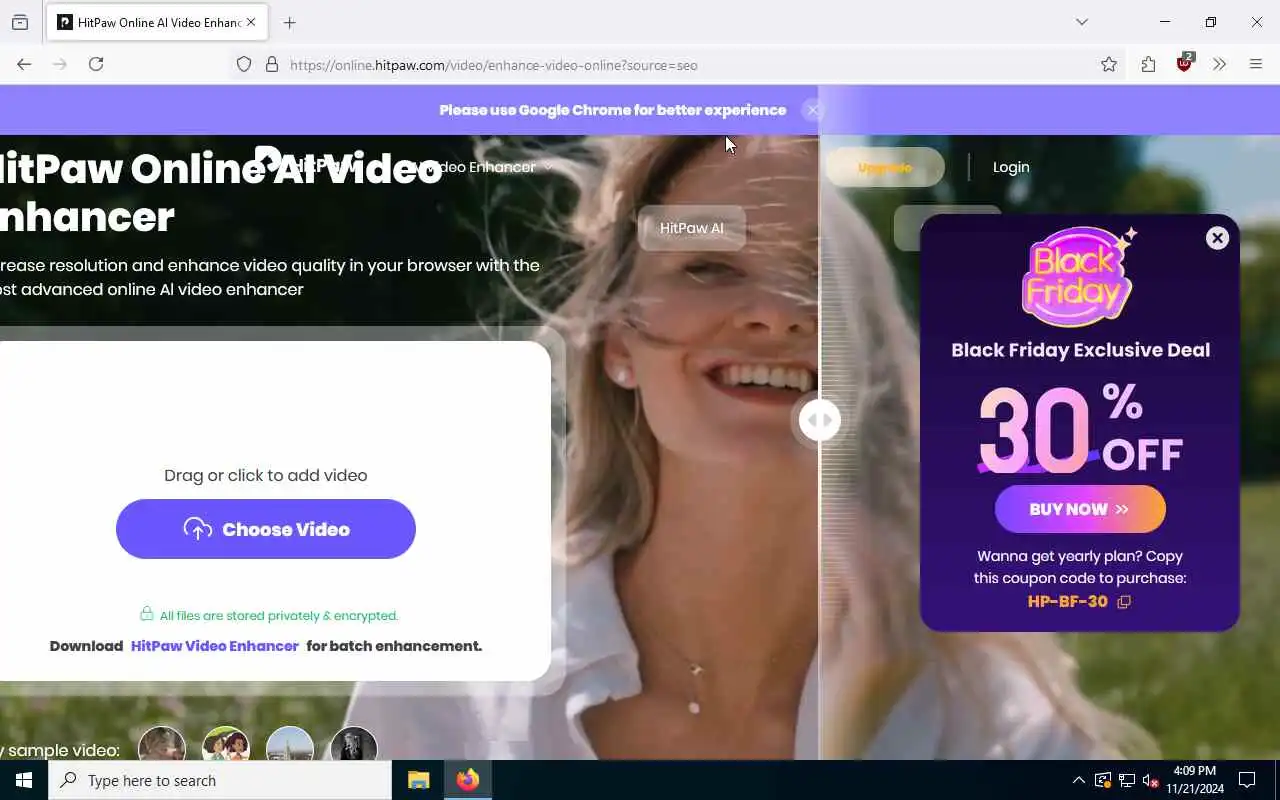1280x800 pixels.
Task: Close the HitPaw Online AI Video tab
Action: (x=251, y=22)
